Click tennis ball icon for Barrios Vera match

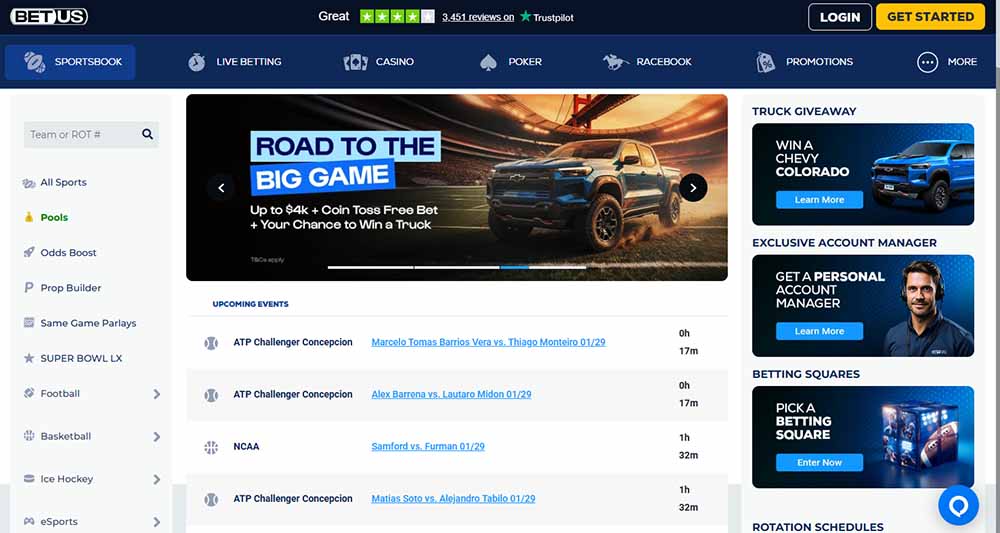click(211, 343)
